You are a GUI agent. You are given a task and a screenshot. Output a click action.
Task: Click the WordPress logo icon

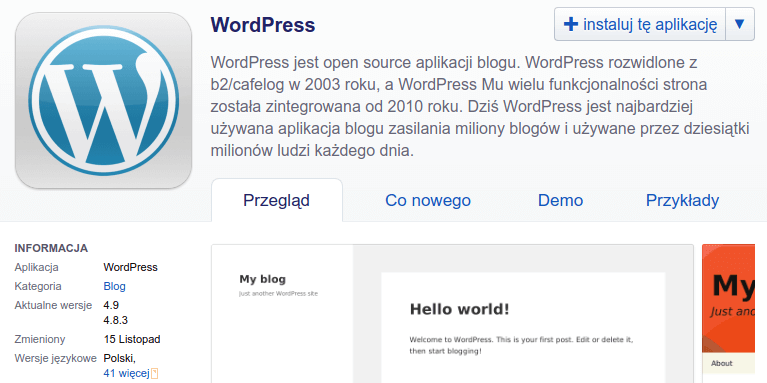point(103,100)
